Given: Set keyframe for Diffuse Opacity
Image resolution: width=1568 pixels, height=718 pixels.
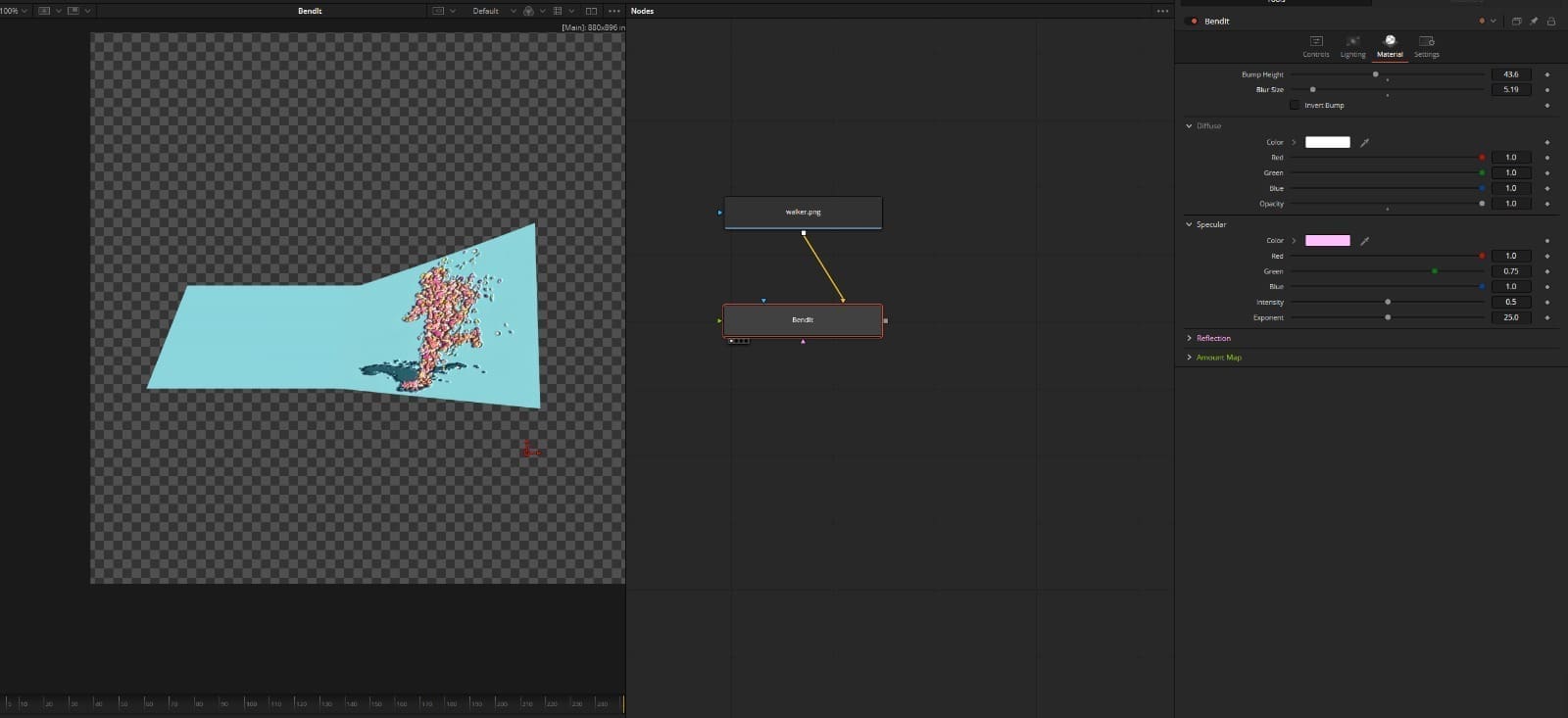Looking at the screenshot, I should pos(1547,204).
